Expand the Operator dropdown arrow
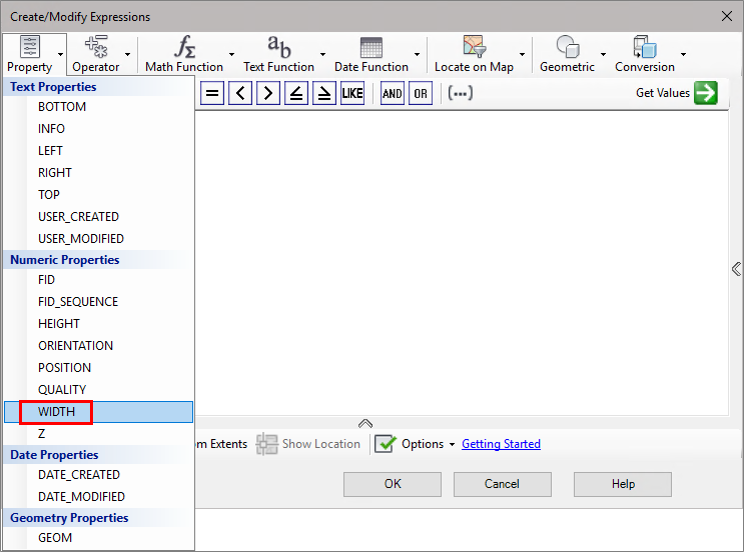 [x=127, y=54]
